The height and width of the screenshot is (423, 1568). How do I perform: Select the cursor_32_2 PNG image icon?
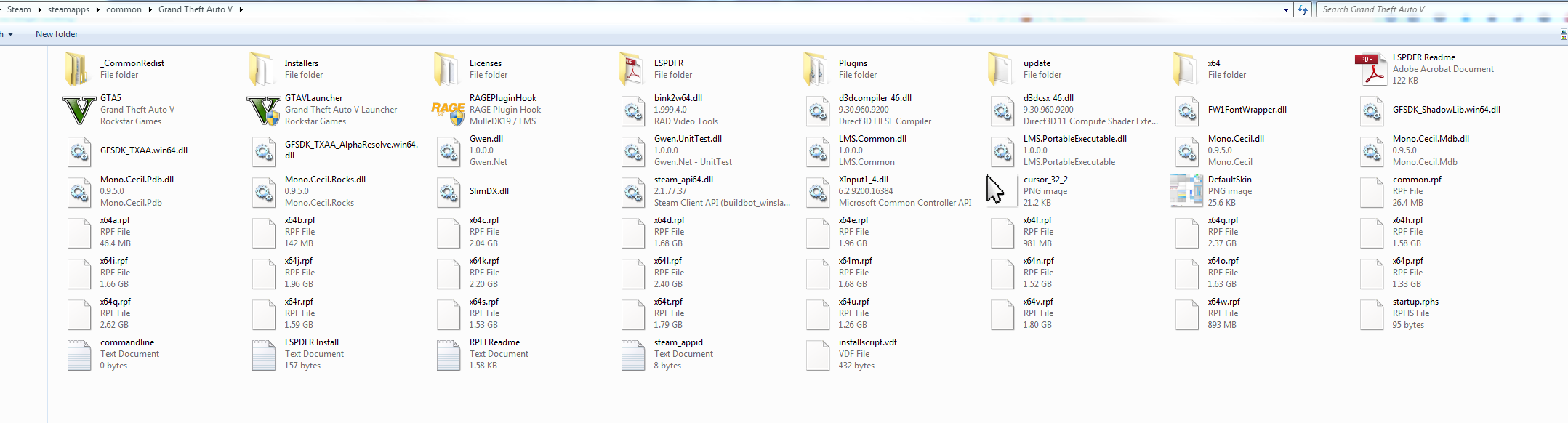coord(1002,191)
